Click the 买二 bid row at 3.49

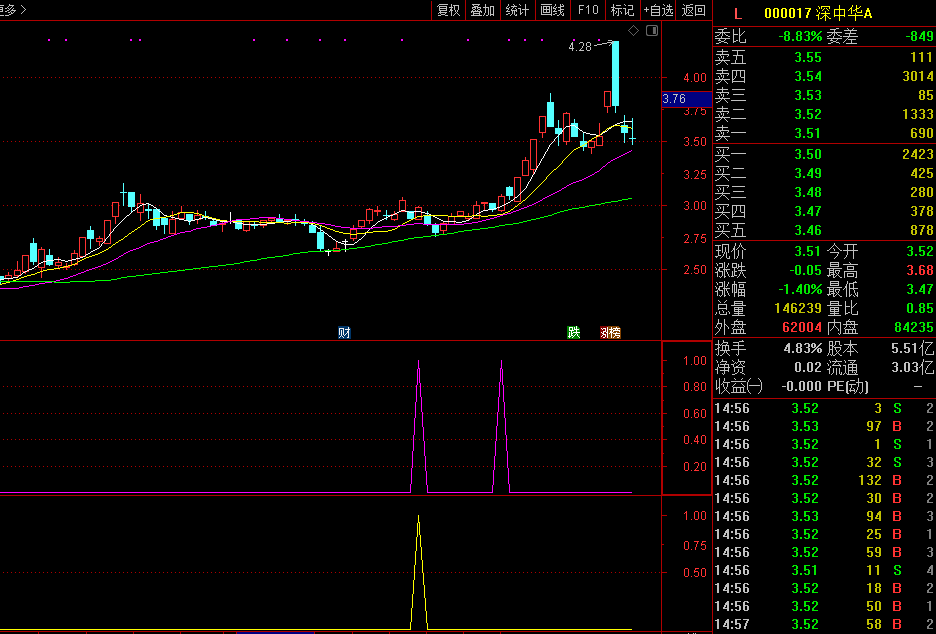[824, 173]
